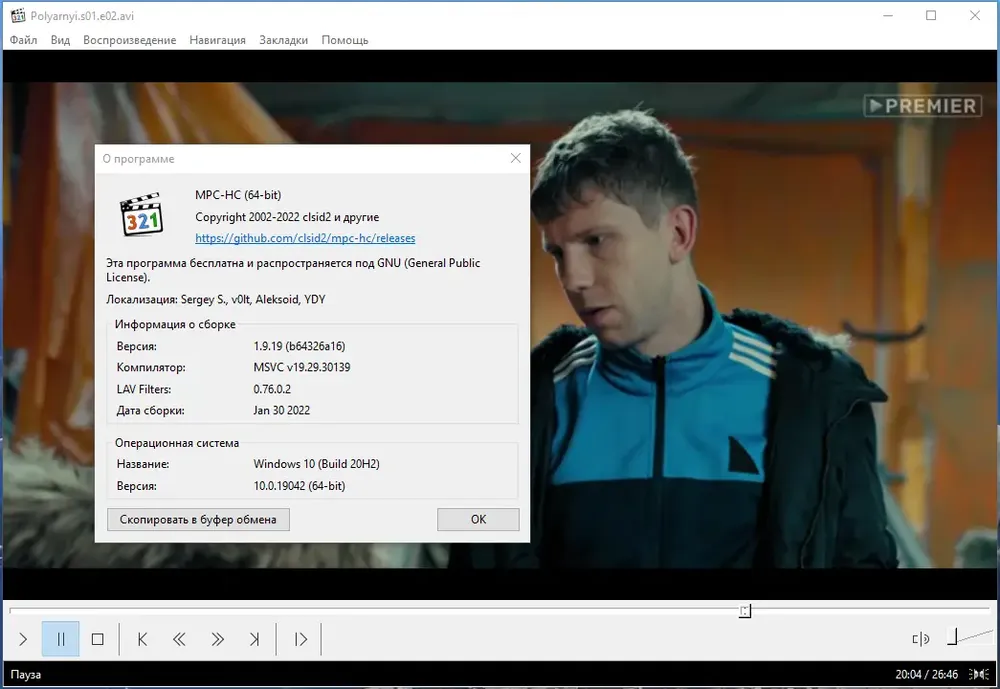Click the frame-step icon

click(x=300, y=639)
